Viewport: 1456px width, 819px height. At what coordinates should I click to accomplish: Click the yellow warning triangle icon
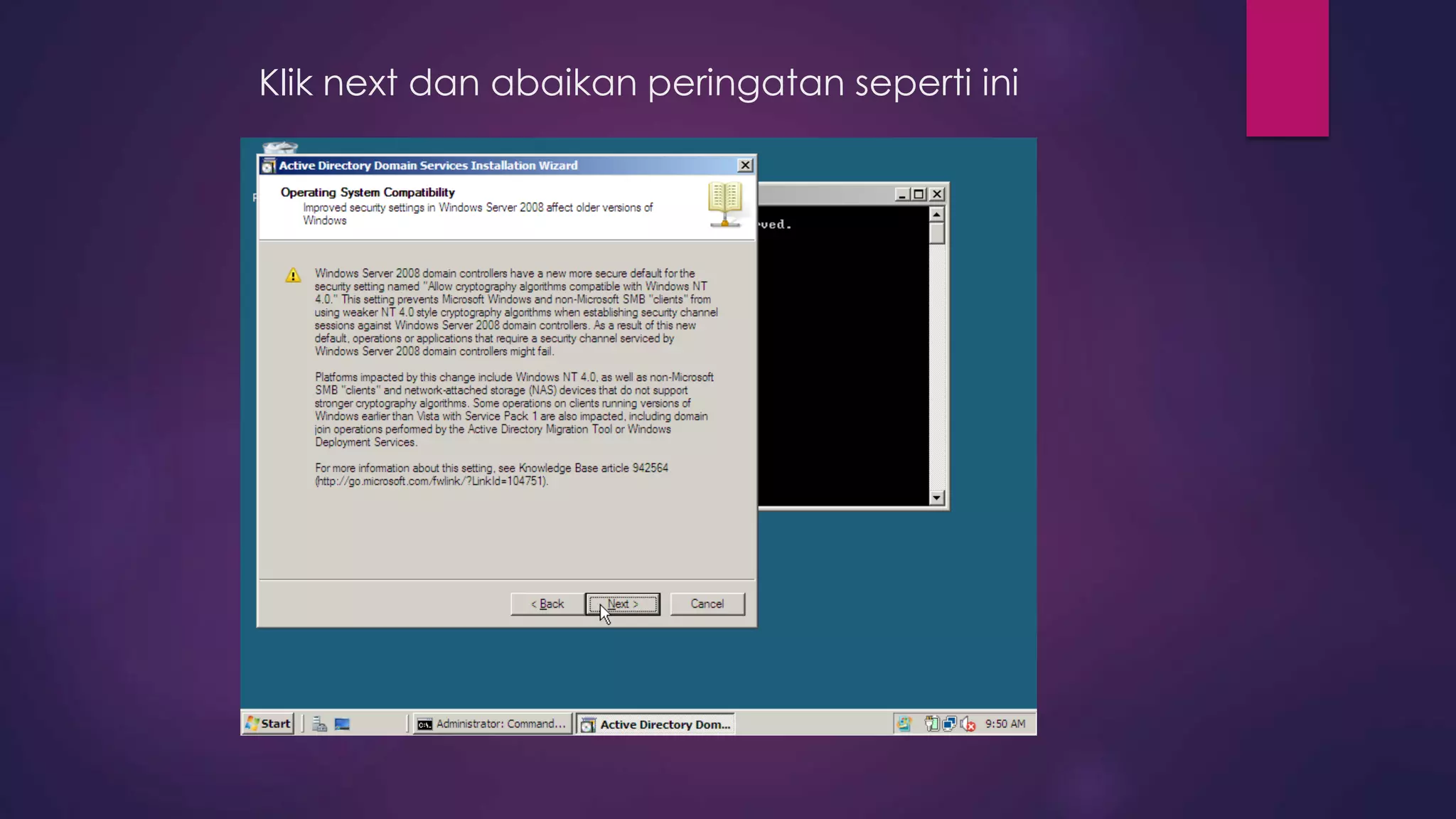(x=293, y=275)
